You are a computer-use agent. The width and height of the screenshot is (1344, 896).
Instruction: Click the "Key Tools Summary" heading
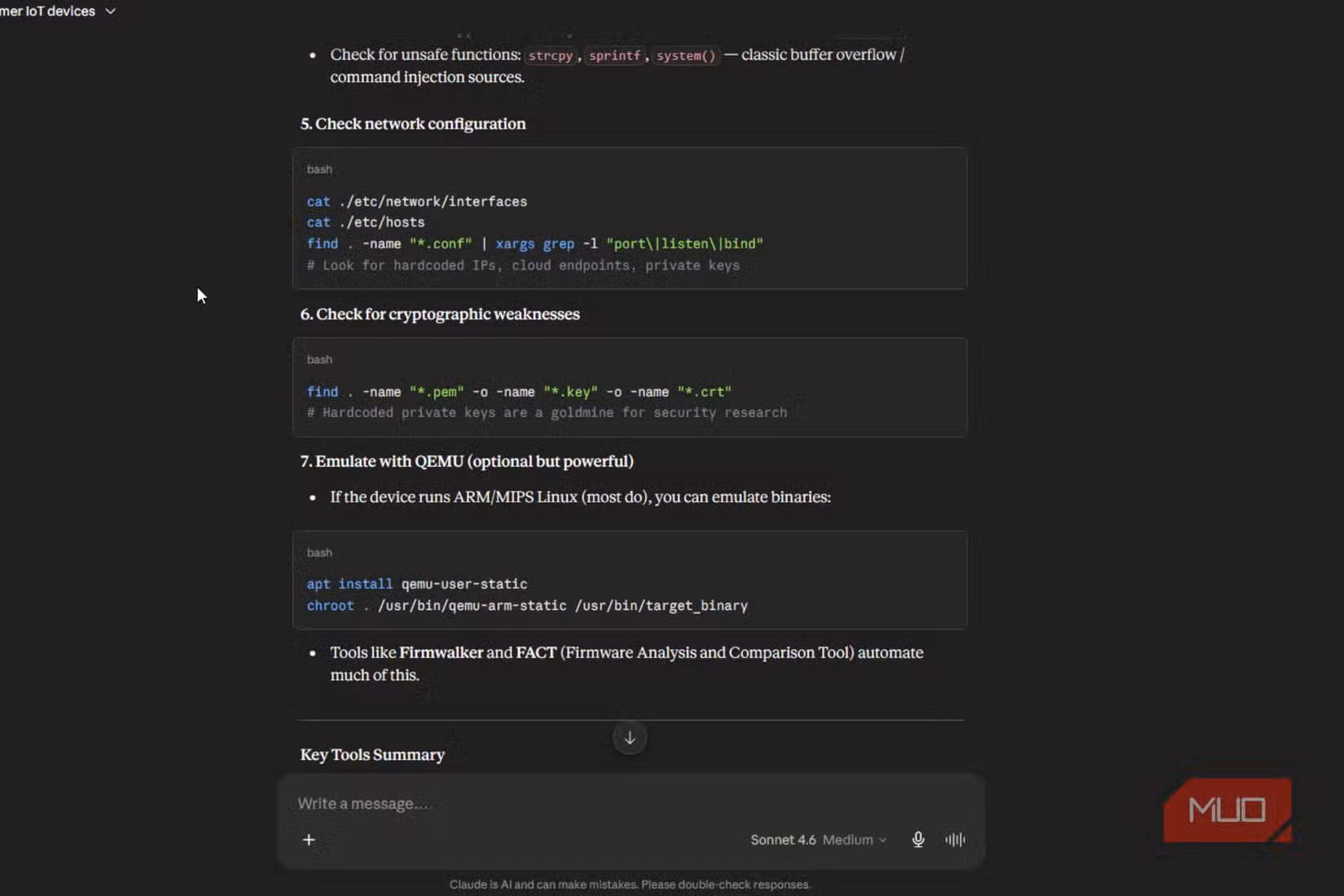pyautogui.click(x=372, y=755)
